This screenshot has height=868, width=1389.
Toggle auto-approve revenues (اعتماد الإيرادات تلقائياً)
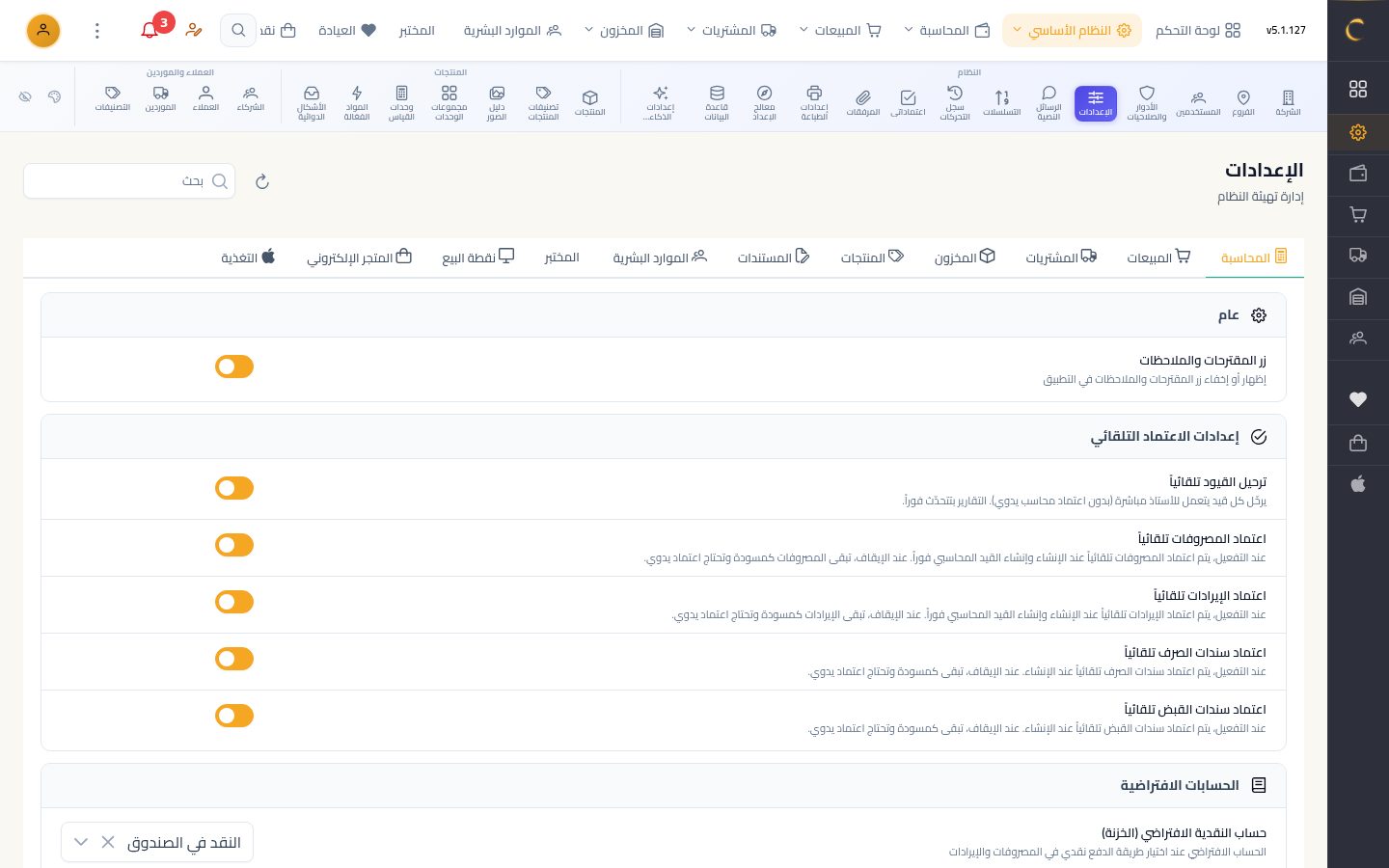pos(234,602)
